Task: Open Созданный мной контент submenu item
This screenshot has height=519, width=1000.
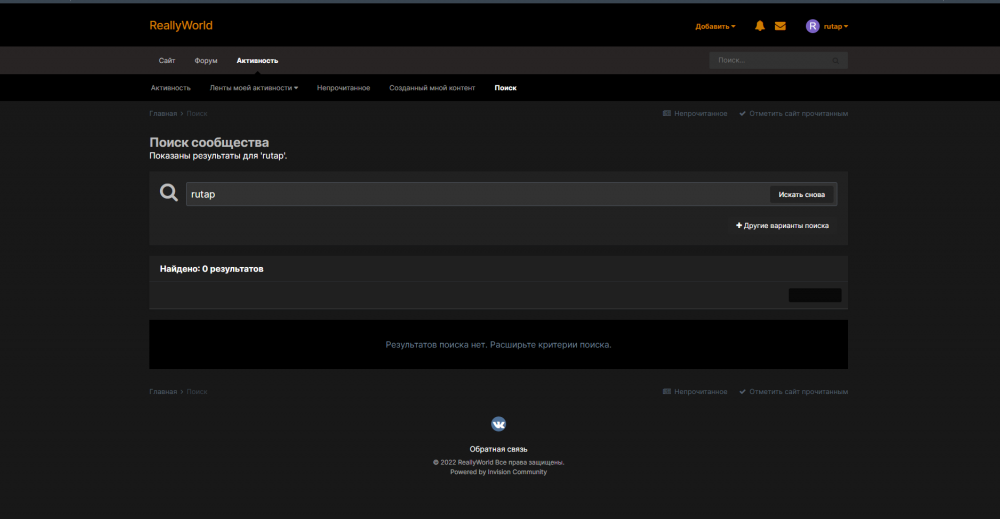Action: pos(432,88)
